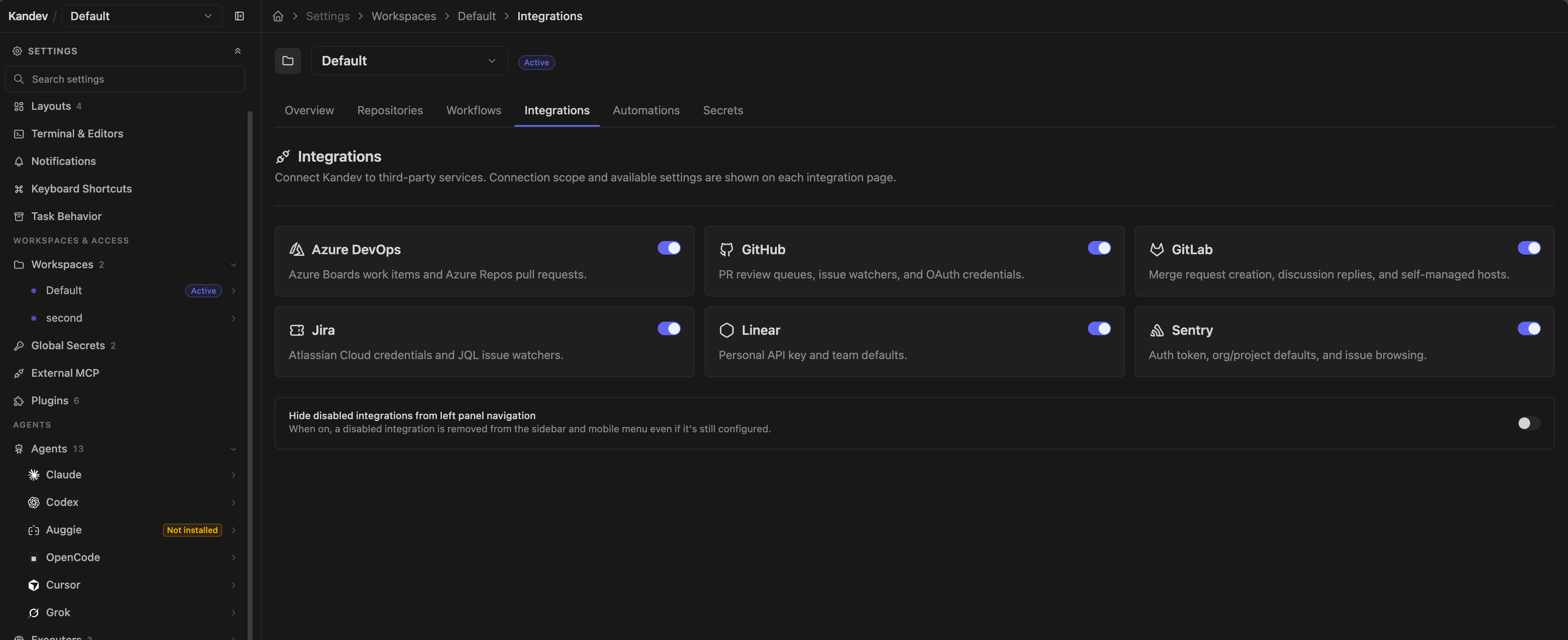Click the Azure DevOps logo icon

[297, 250]
